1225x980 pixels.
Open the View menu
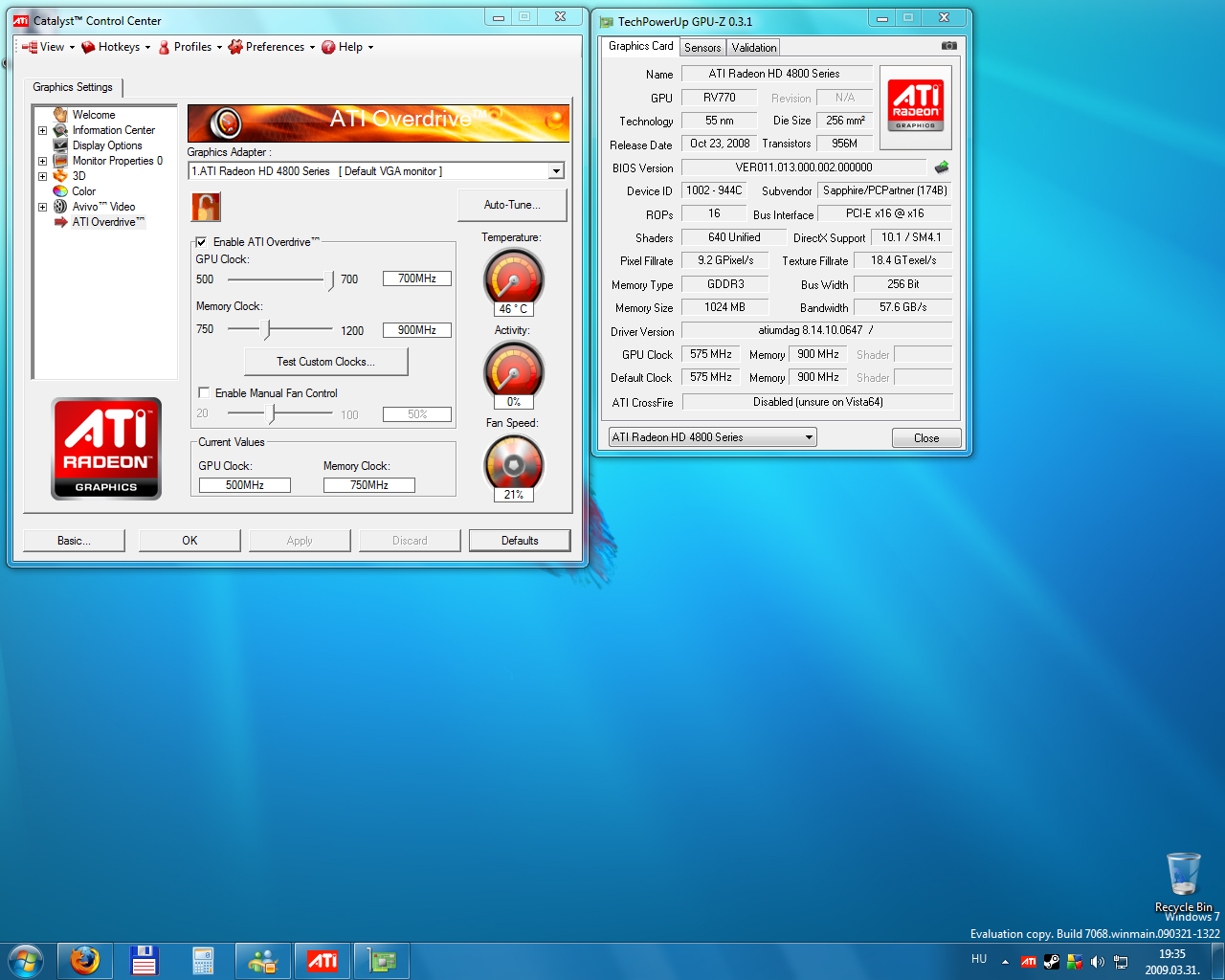[x=48, y=47]
